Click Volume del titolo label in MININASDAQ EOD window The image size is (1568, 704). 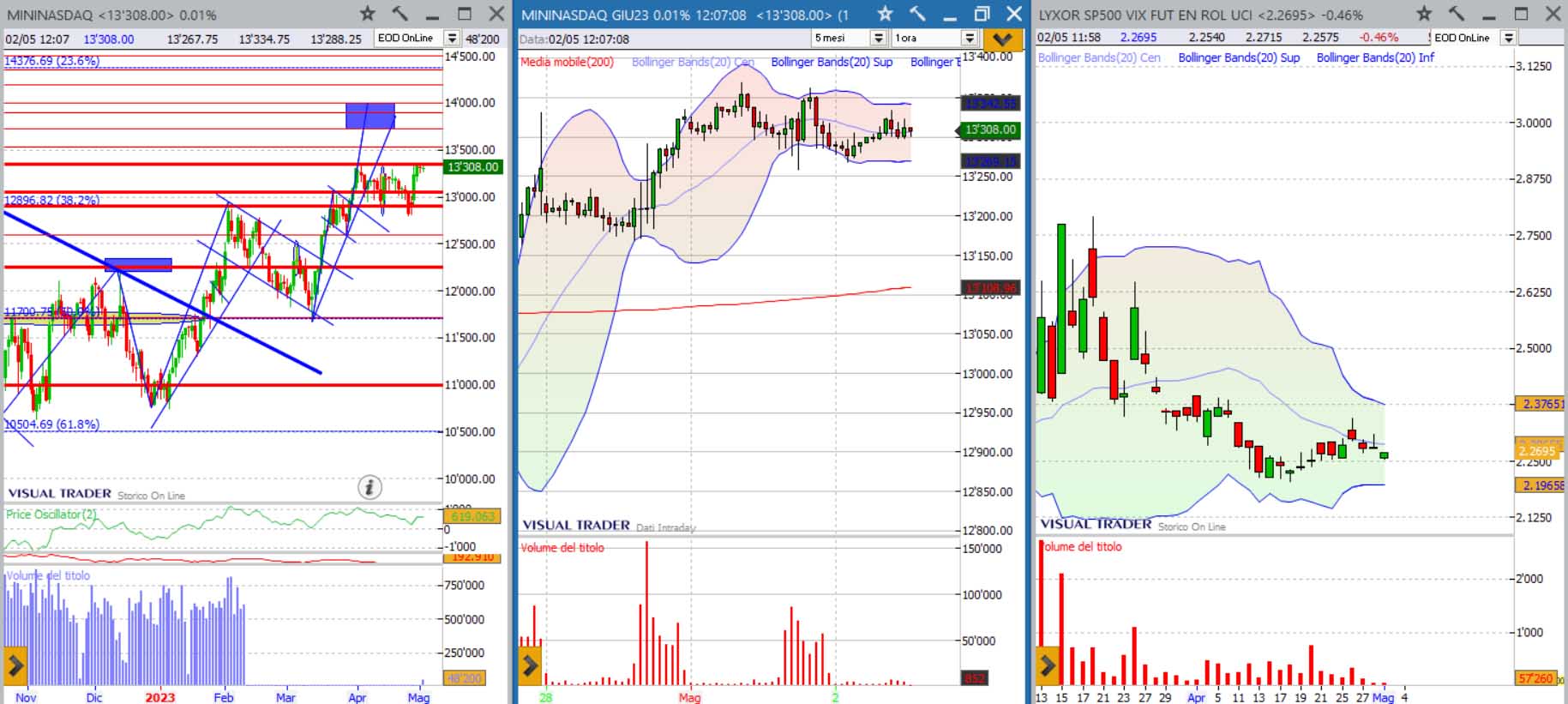click(48, 575)
